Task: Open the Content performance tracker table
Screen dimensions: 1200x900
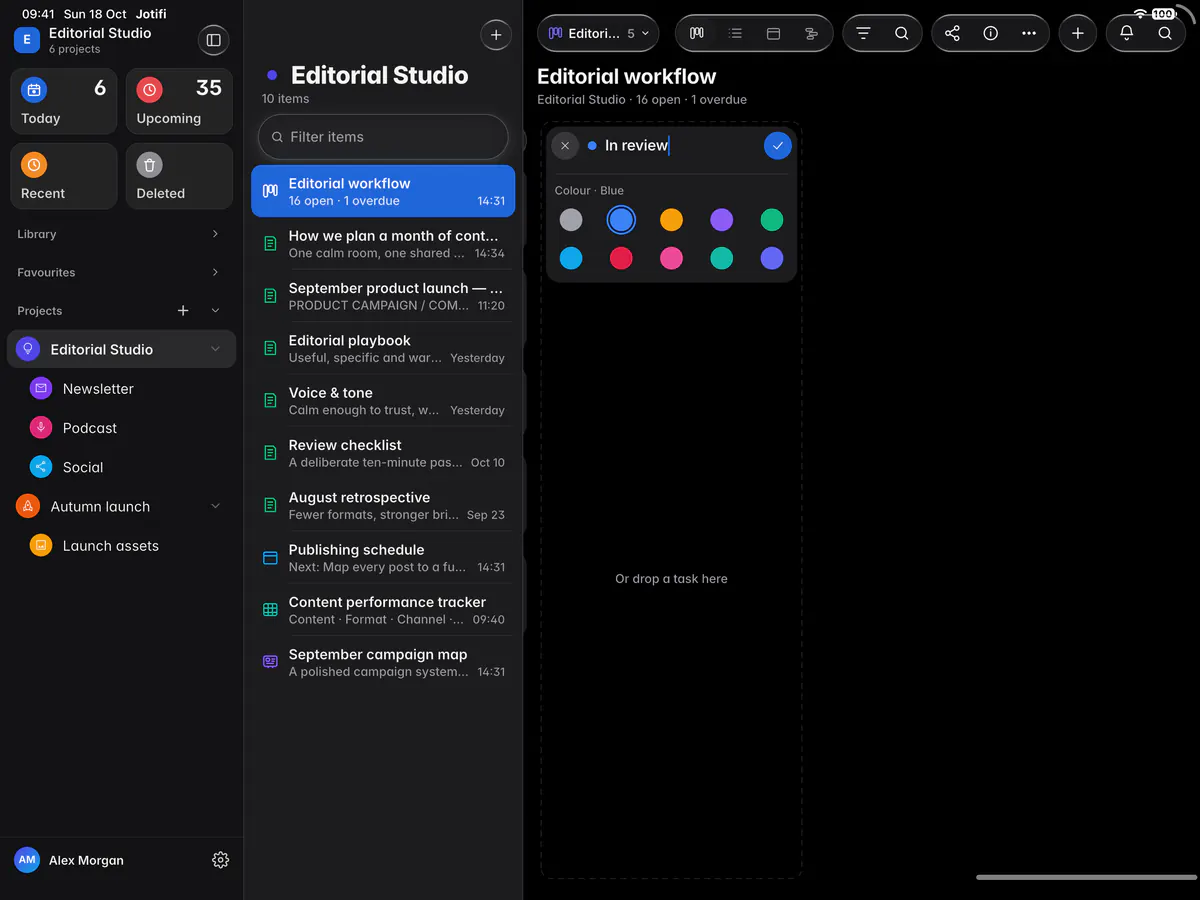Action: click(x=383, y=610)
